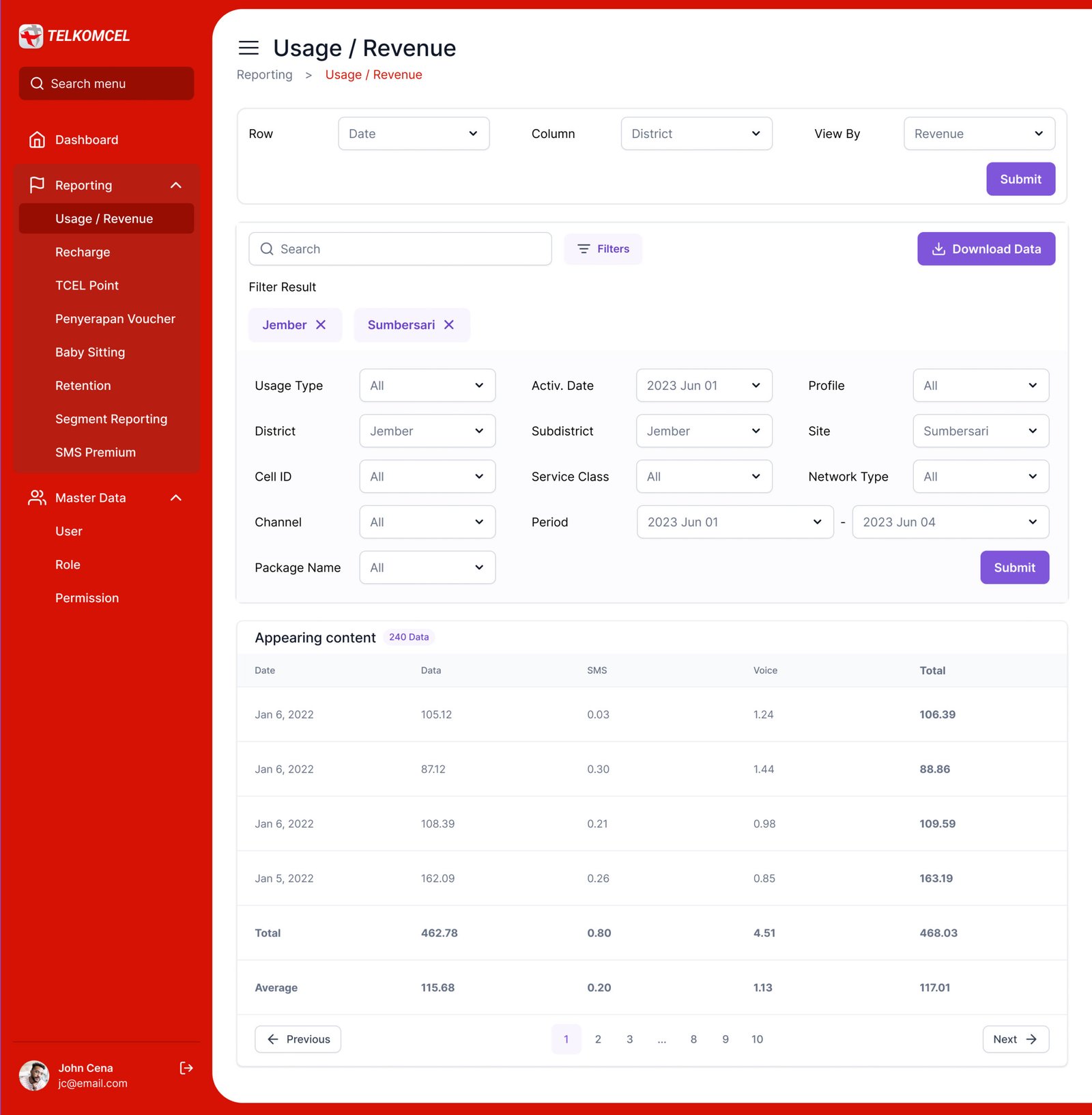Screen dimensions: 1092x1115
Task: Open the Row Date dropdown
Action: tap(414, 134)
